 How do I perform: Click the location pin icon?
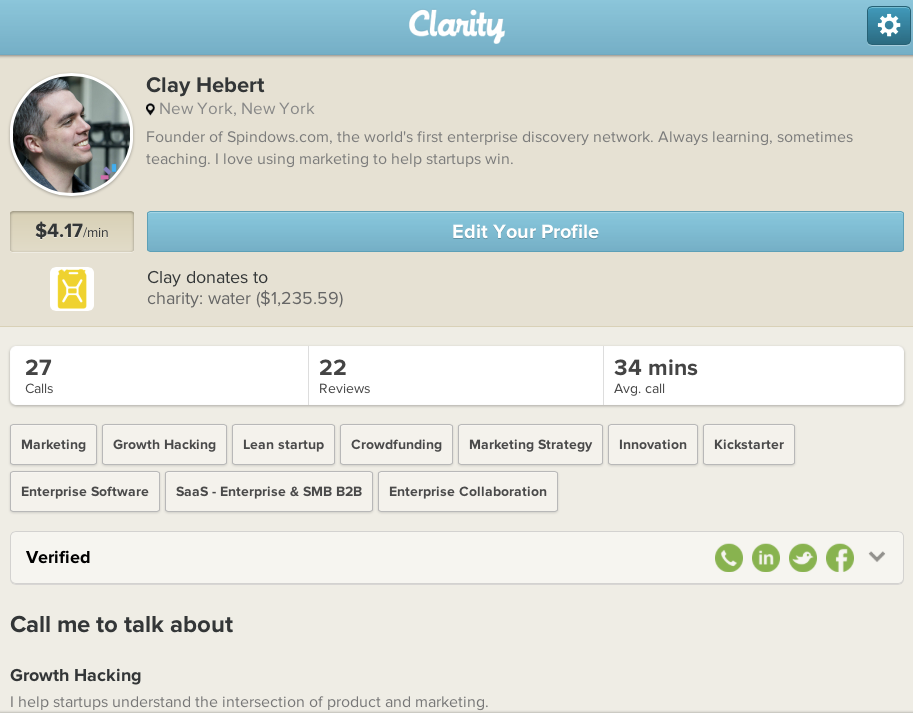pos(150,109)
